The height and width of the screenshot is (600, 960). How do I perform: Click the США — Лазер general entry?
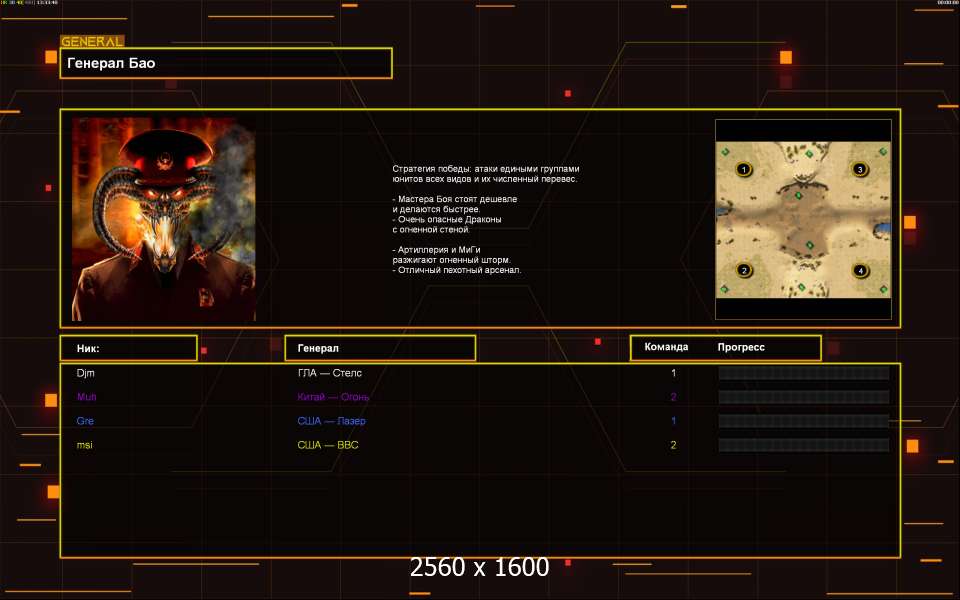coord(331,421)
